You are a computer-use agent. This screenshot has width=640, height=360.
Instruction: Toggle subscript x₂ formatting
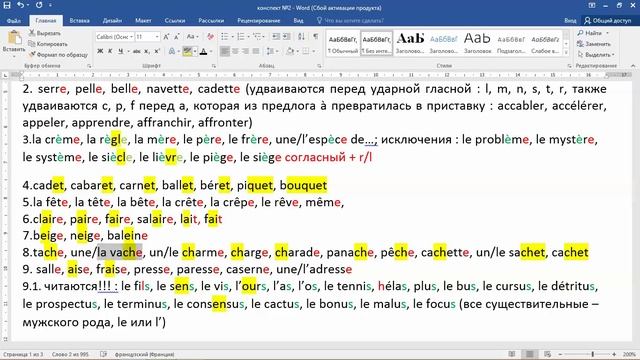click(x=147, y=51)
